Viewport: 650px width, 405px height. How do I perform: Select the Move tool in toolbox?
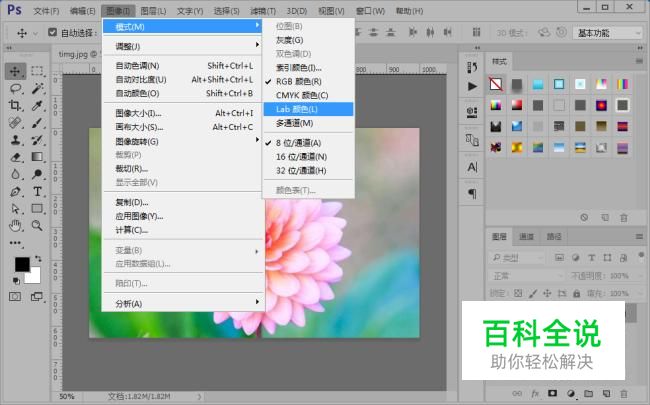[15, 71]
